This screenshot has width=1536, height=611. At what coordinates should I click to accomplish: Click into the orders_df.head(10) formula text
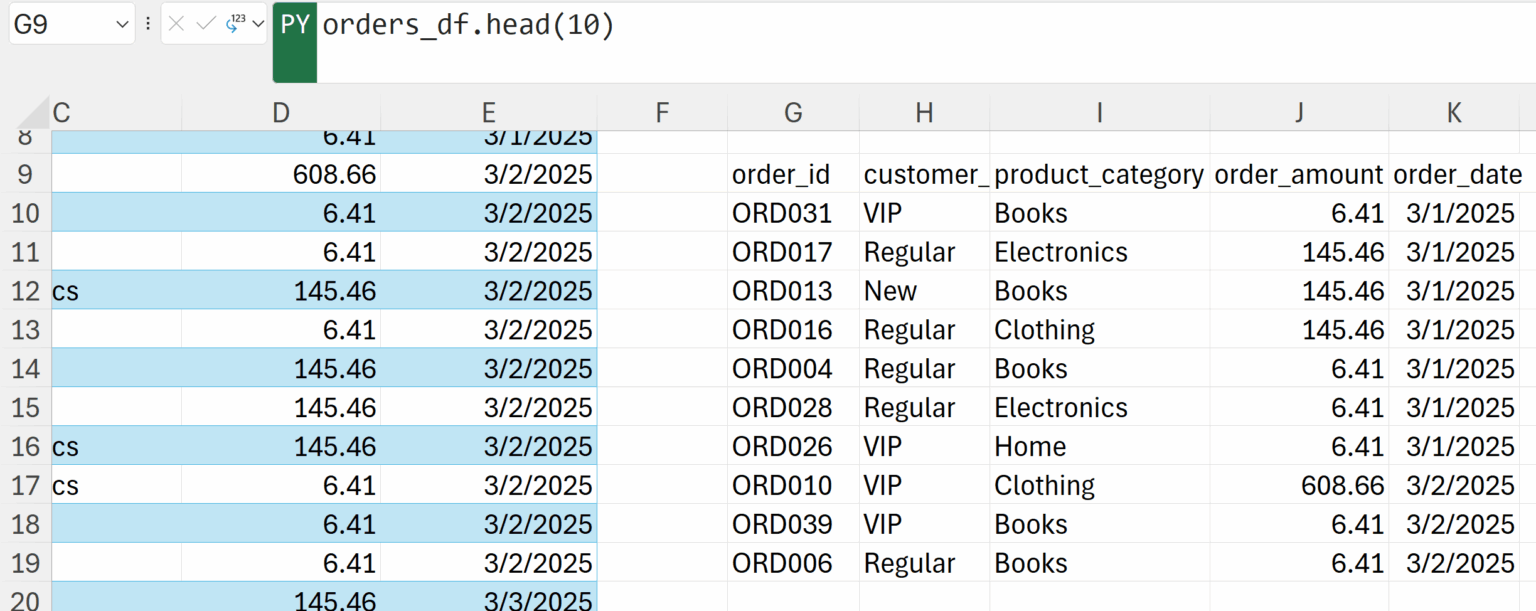[x=468, y=26]
